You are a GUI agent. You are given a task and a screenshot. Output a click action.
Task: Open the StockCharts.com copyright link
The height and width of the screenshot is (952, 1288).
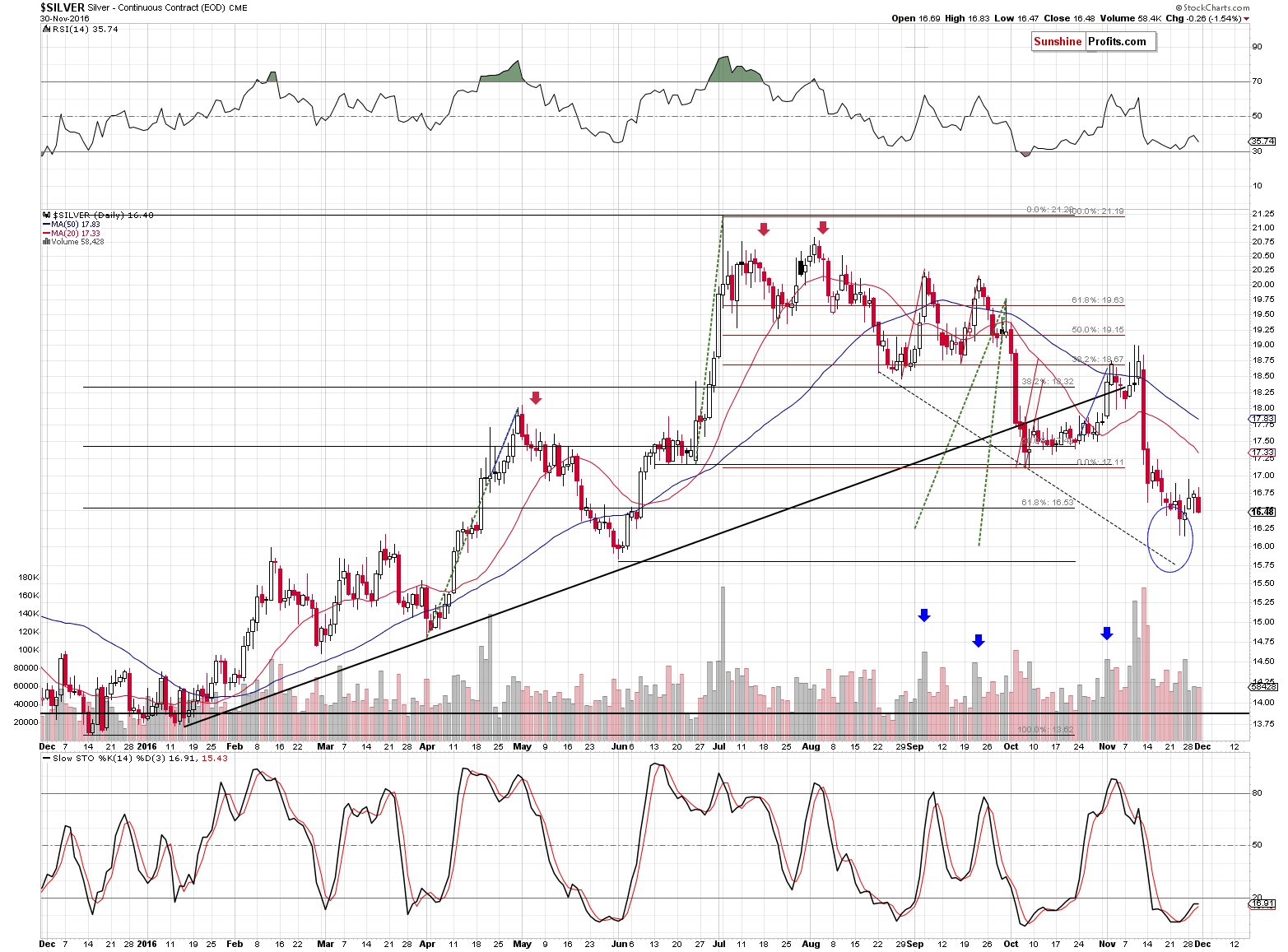(x=1211, y=7)
